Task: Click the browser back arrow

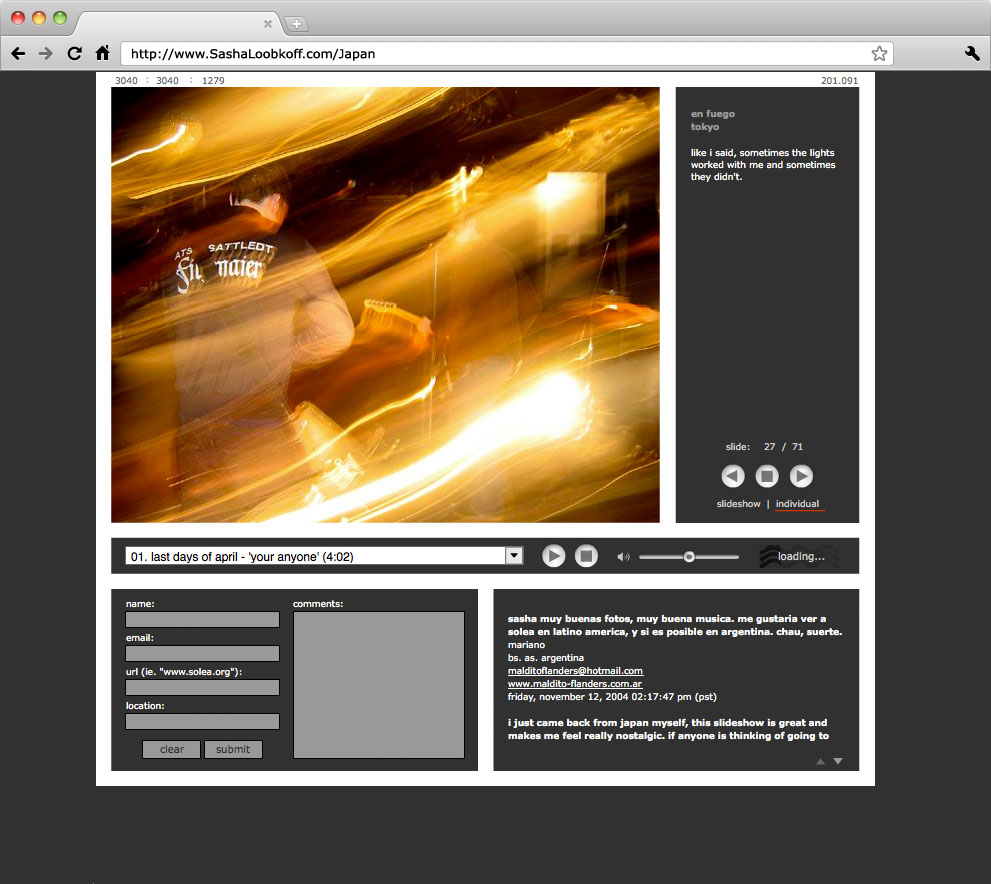Action: [18, 54]
